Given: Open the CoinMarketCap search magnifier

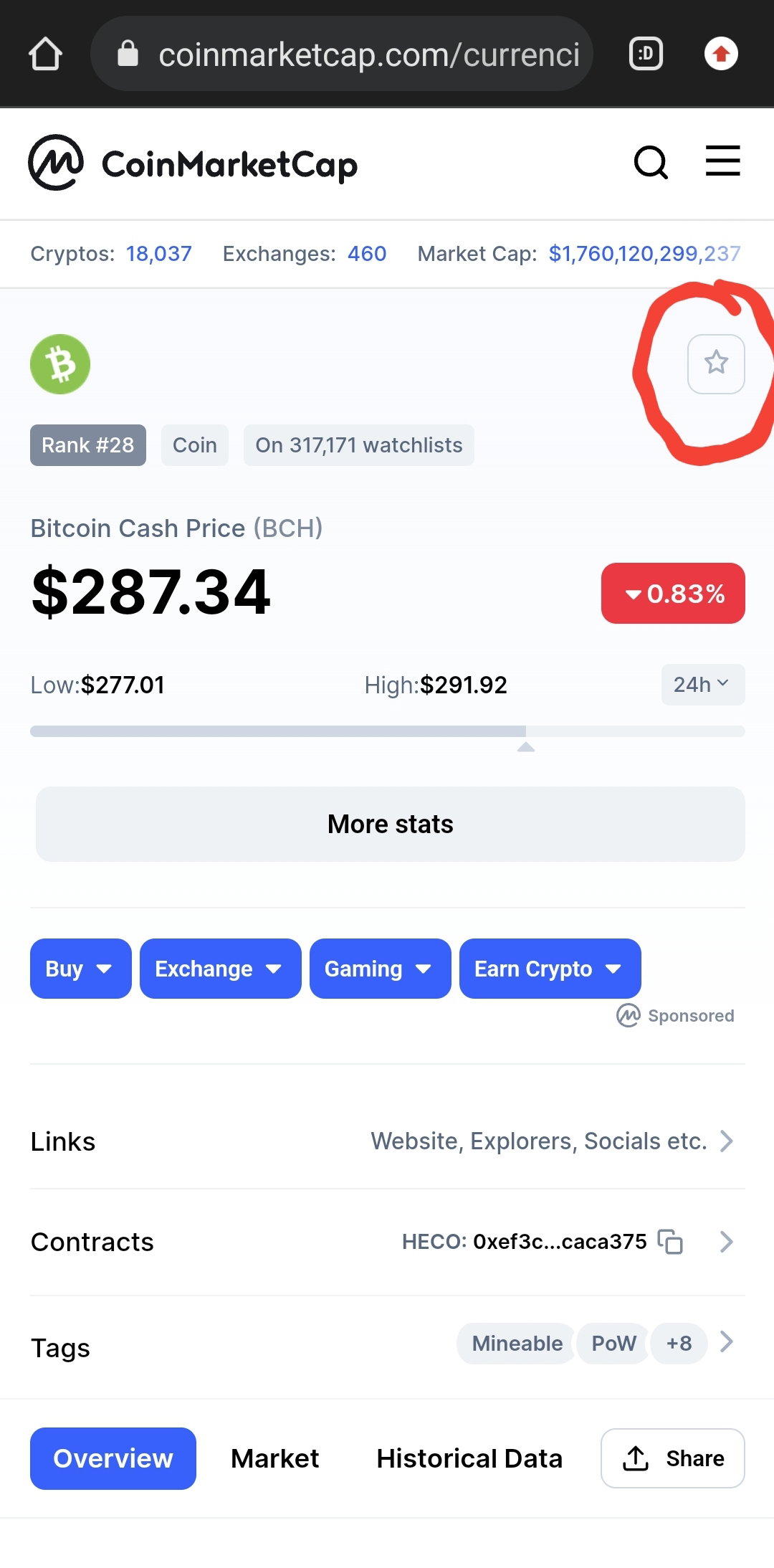Looking at the screenshot, I should tap(651, 163).
